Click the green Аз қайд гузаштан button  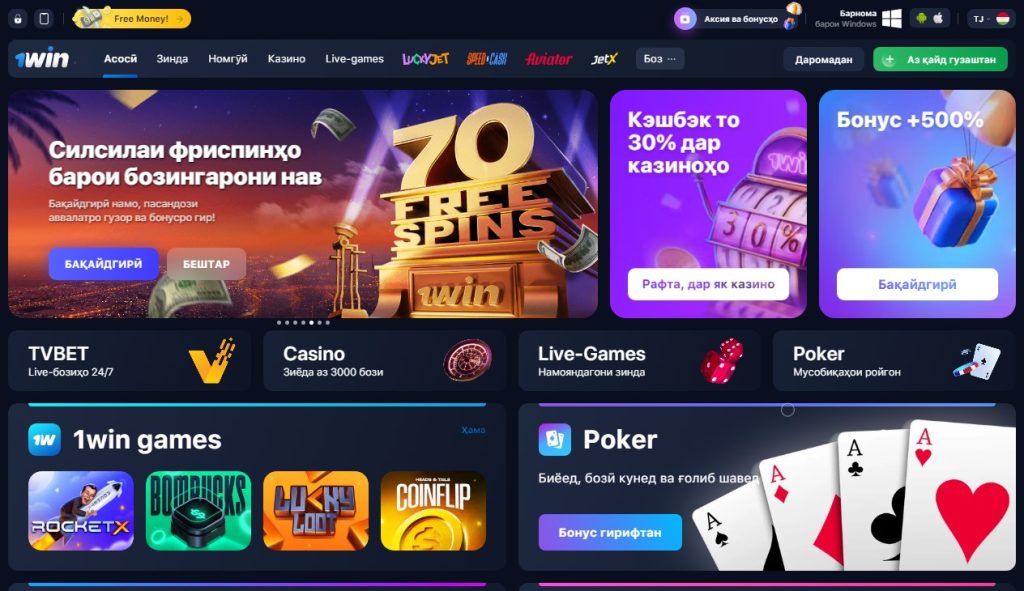pyautogui.click(x=940, y=59)
